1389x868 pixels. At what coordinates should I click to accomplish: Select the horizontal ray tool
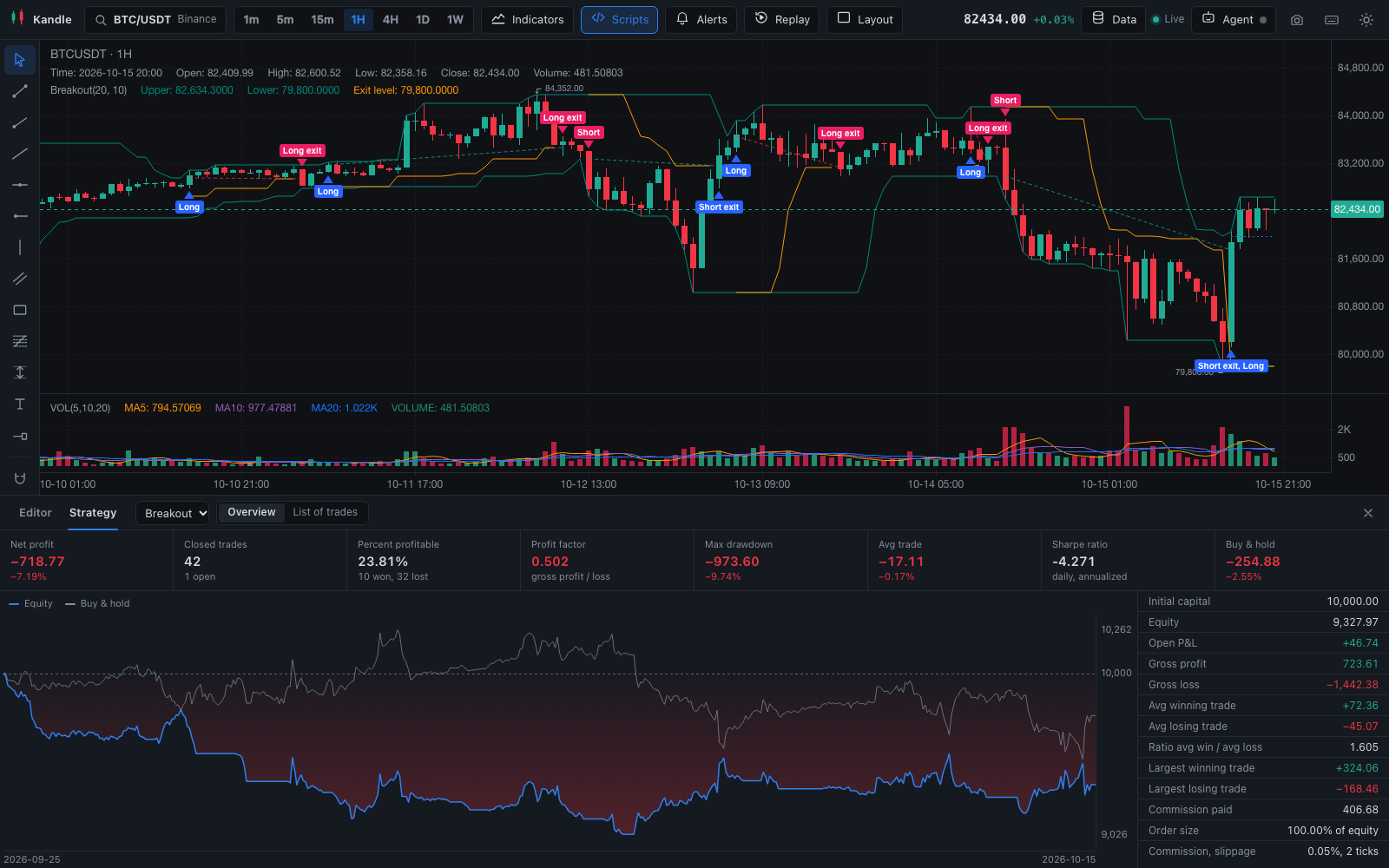click(x=20, y=216)
